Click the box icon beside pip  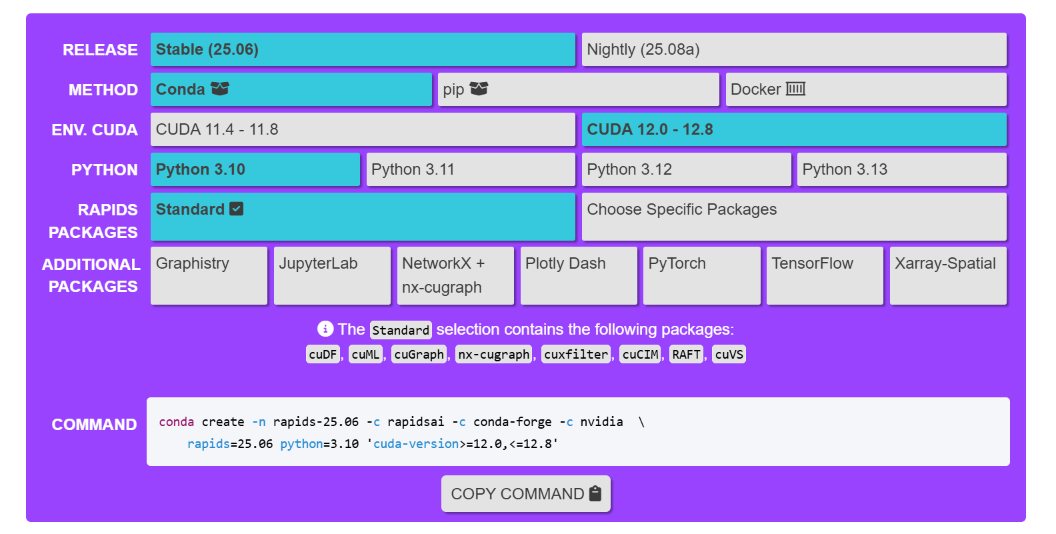tap(479, 88)
